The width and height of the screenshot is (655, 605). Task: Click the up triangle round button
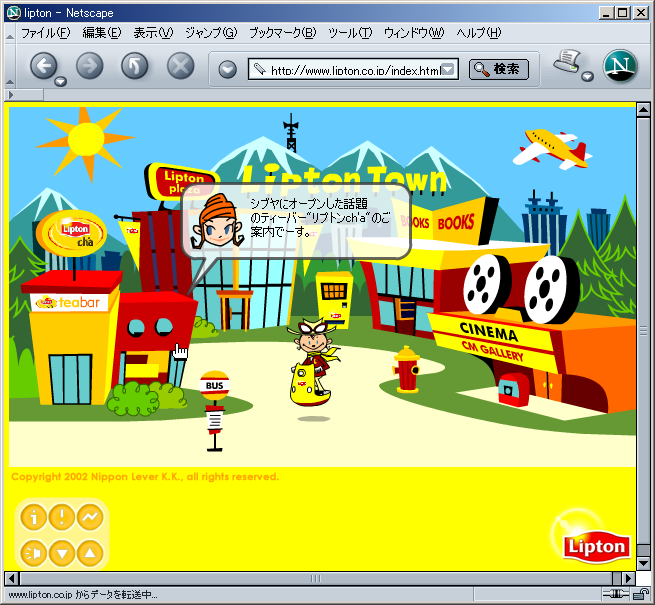(90, 553)
